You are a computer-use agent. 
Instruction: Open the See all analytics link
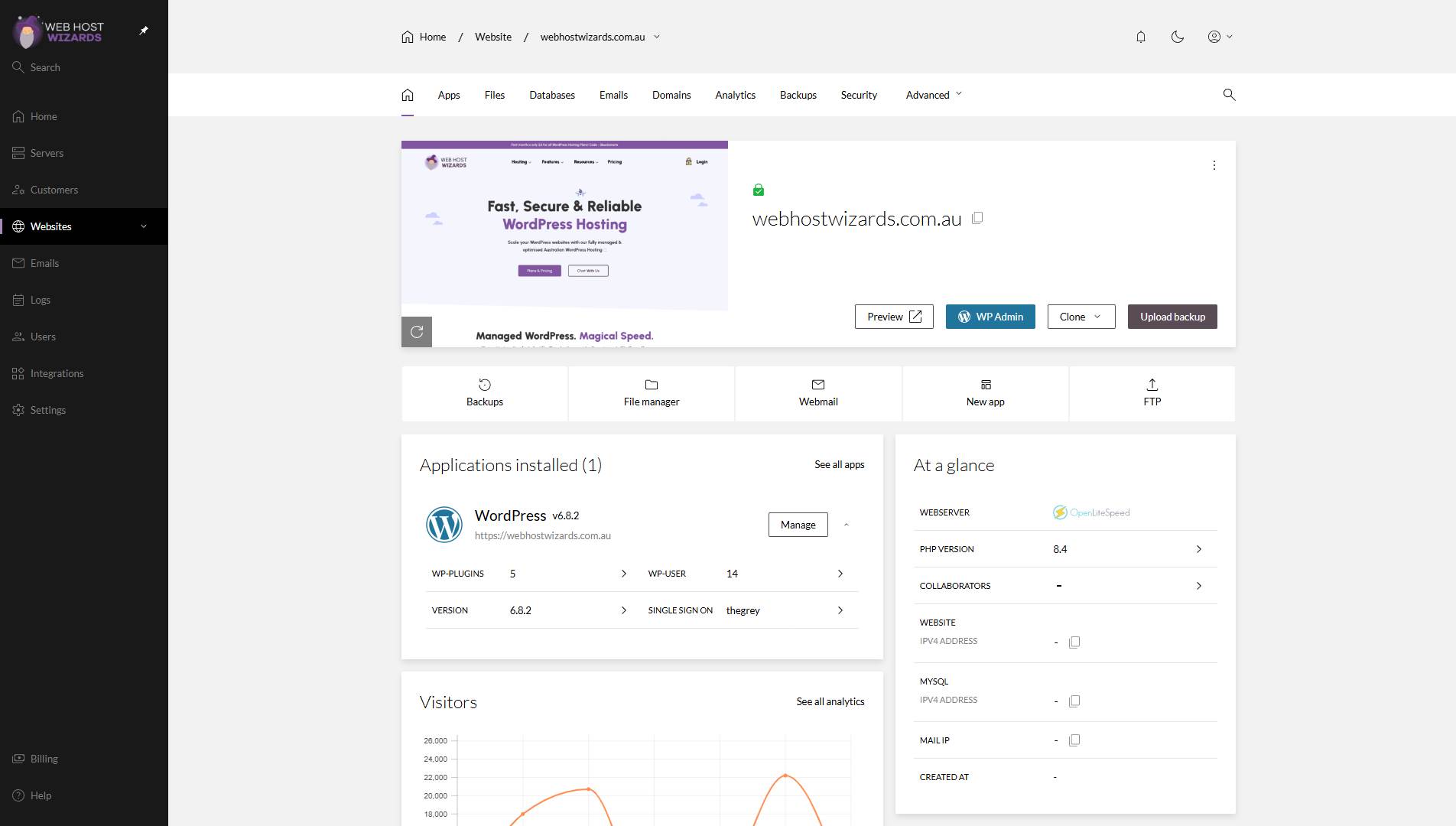point(830,701)
